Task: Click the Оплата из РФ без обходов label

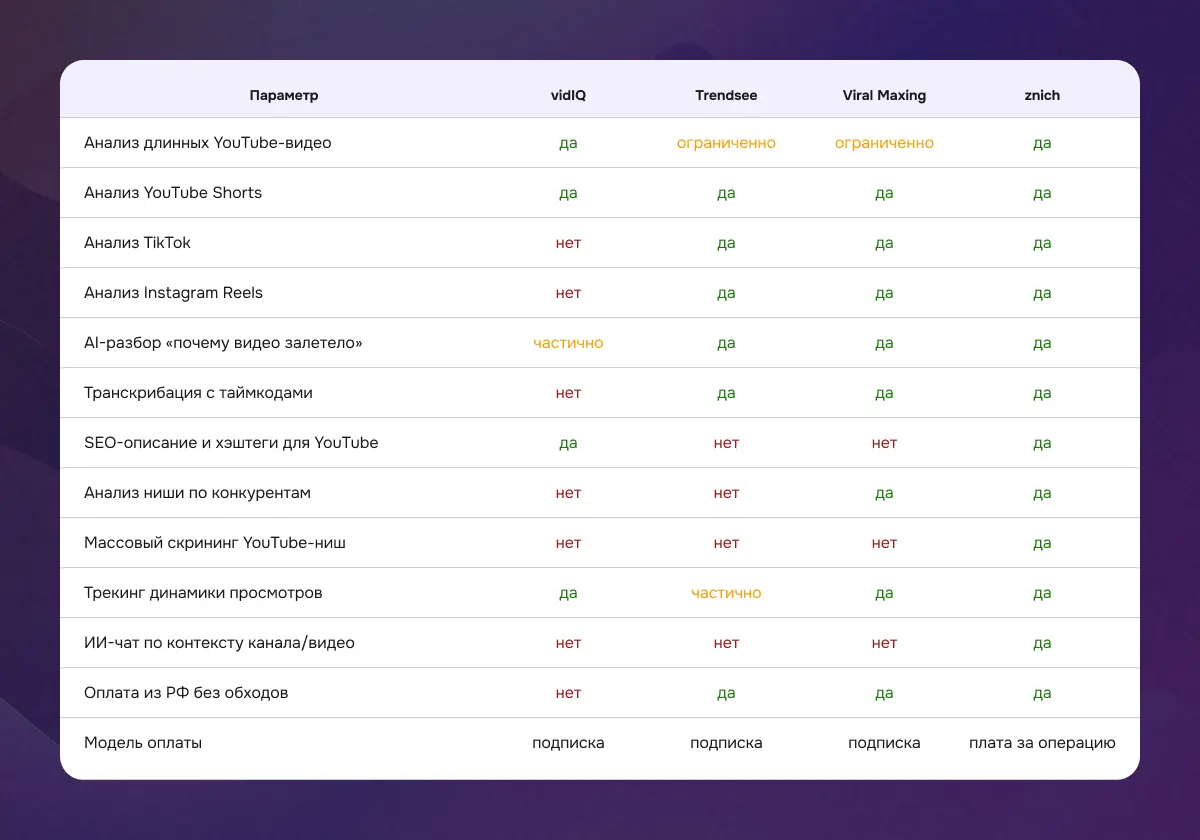Action: click(186, 693)
